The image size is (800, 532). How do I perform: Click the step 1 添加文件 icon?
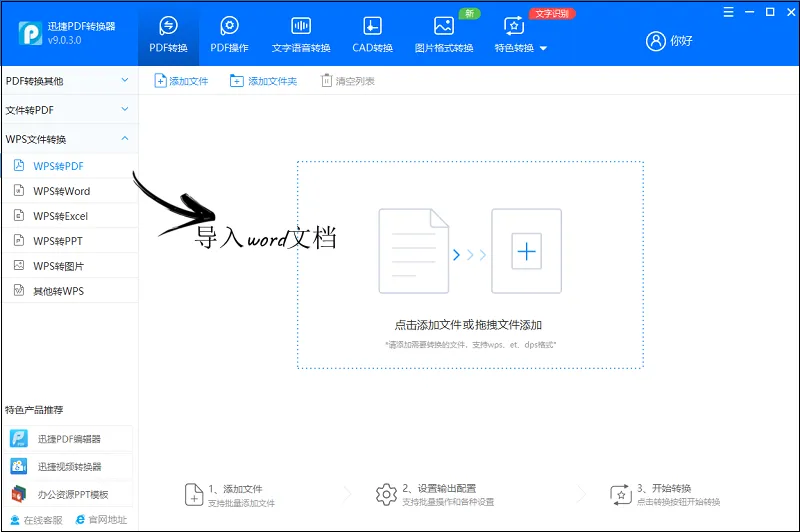coord(194,495)
